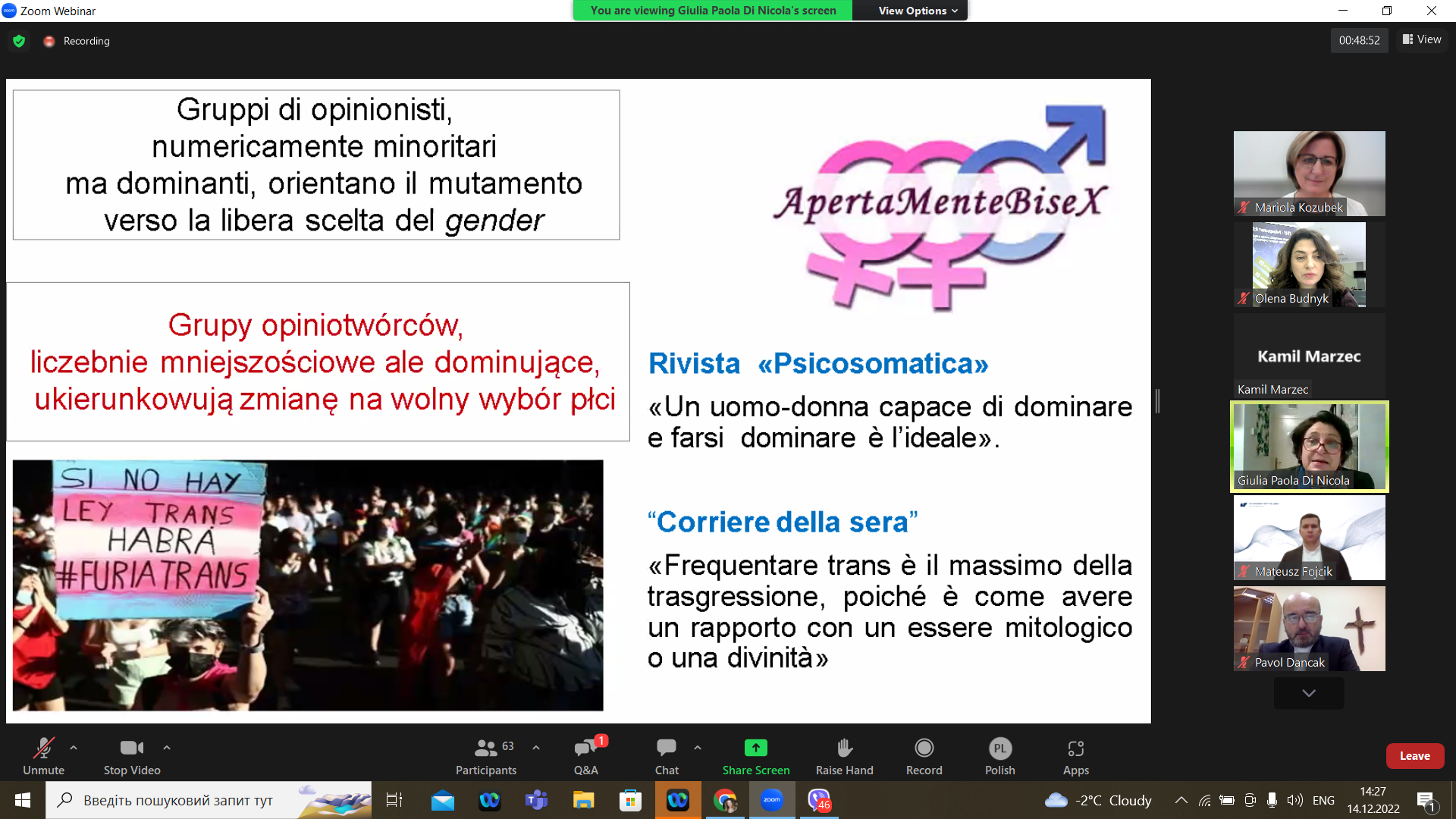Show more video thumbnails down chevron
This screenshot has width=1456, height=819.
coord(1309,693)
